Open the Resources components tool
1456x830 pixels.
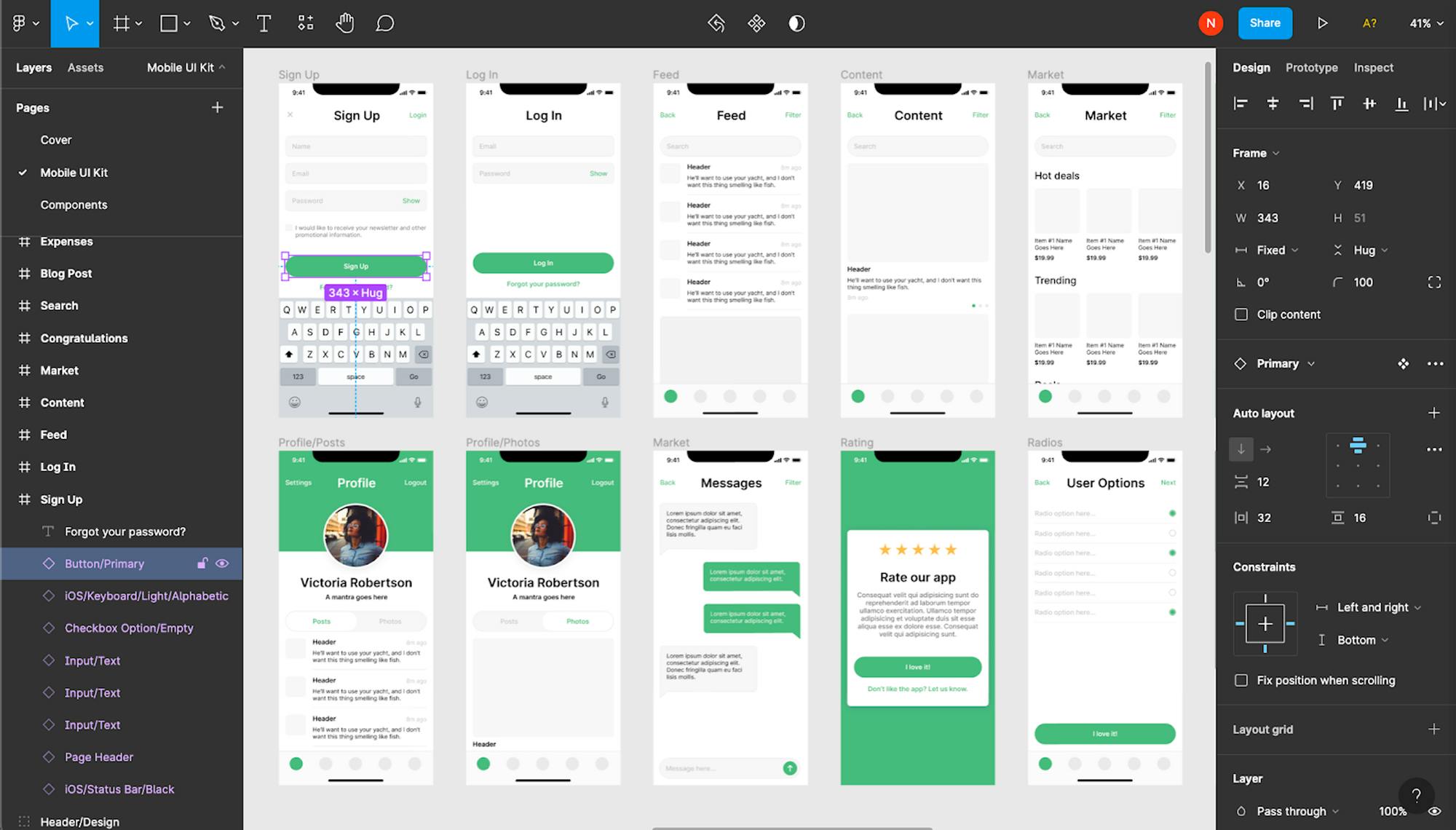click(x=306, y=23)
